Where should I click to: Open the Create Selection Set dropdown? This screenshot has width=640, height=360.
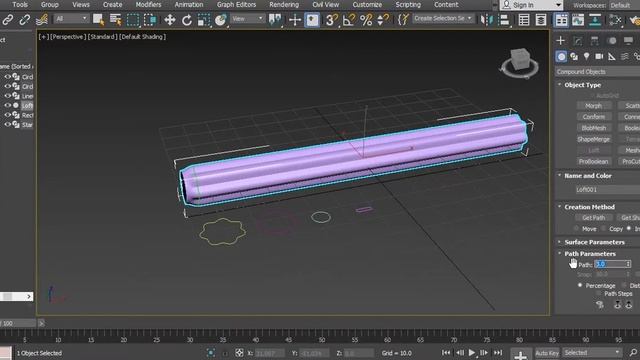[x=443, y=19]
